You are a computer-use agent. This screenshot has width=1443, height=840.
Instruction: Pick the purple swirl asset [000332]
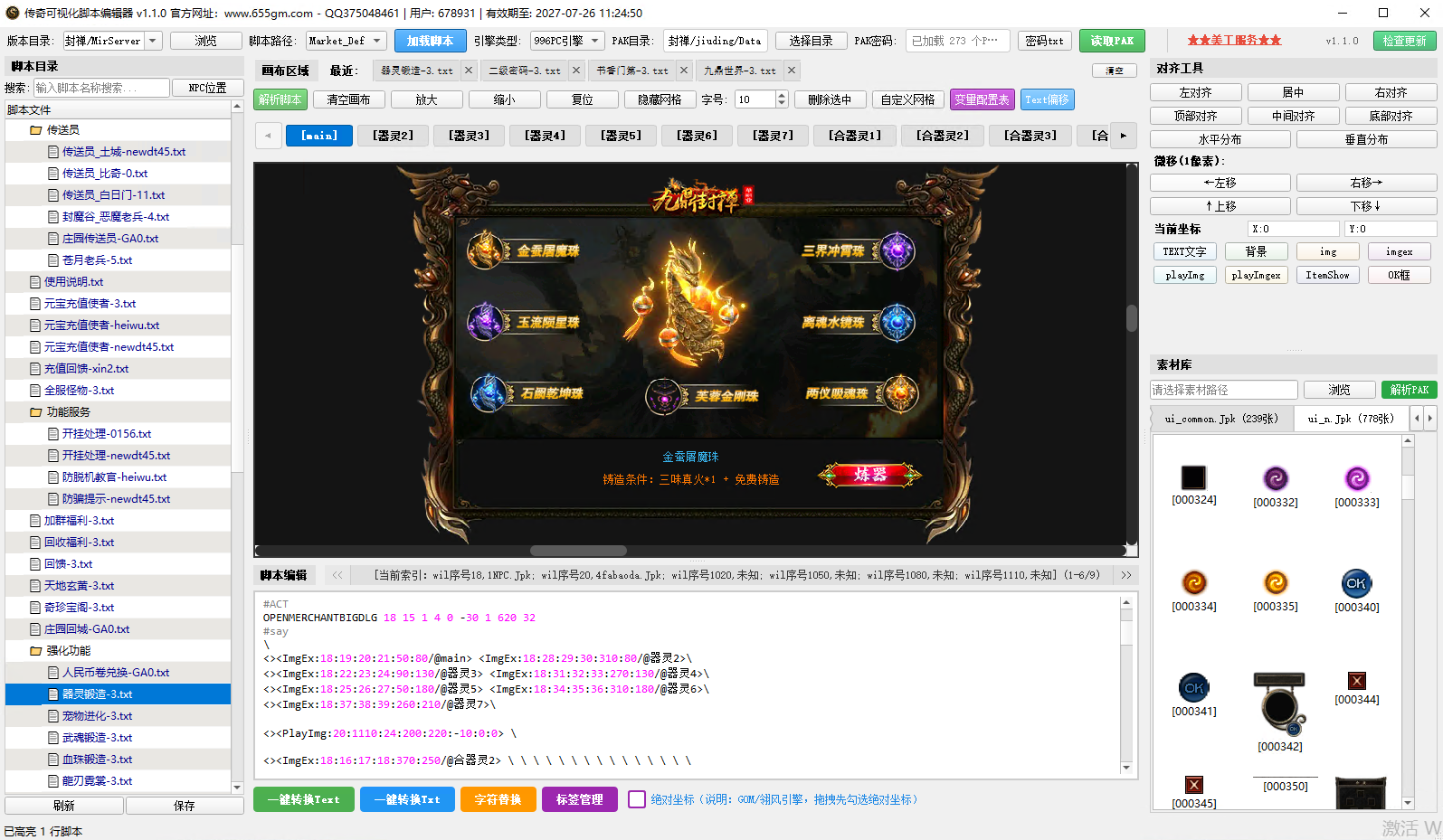click(x=1276, y=478)
